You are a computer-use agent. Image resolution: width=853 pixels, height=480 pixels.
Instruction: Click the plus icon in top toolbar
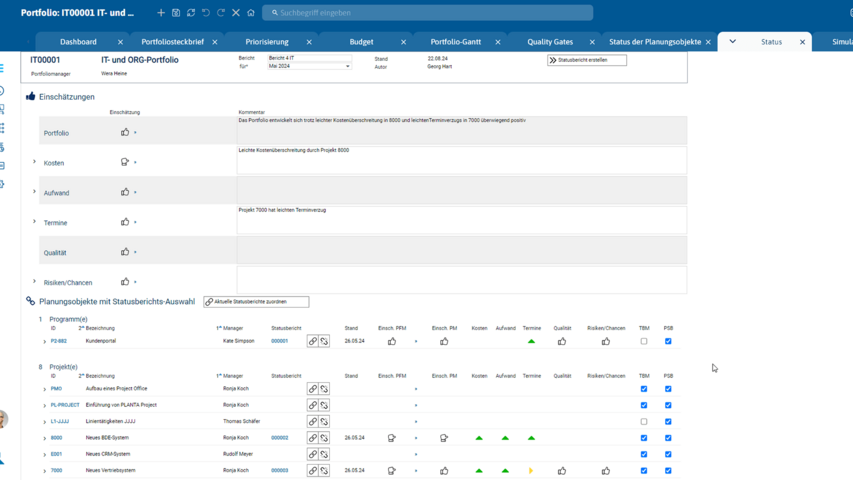coord(161,13)
